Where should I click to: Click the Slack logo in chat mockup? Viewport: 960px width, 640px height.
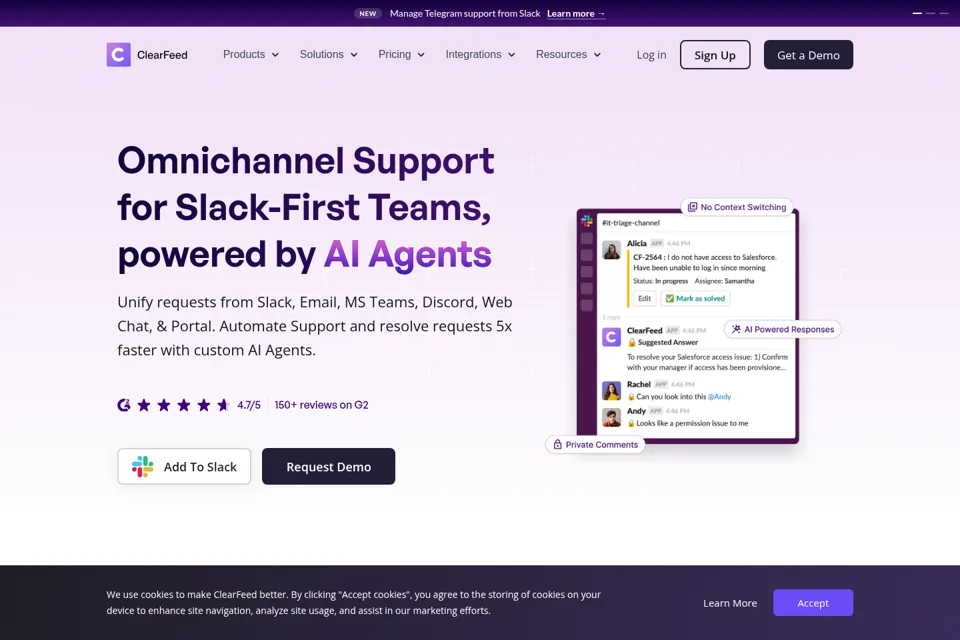(587, 221)
